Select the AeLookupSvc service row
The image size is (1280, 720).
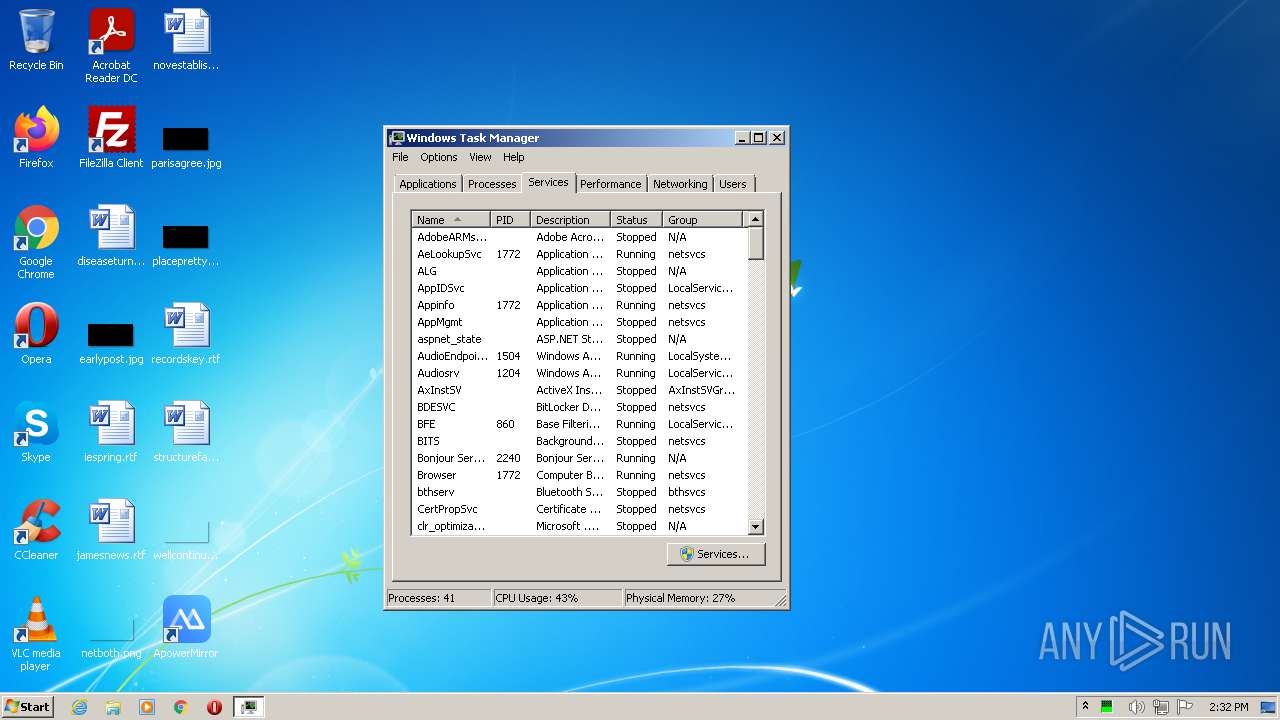(580, 254)
